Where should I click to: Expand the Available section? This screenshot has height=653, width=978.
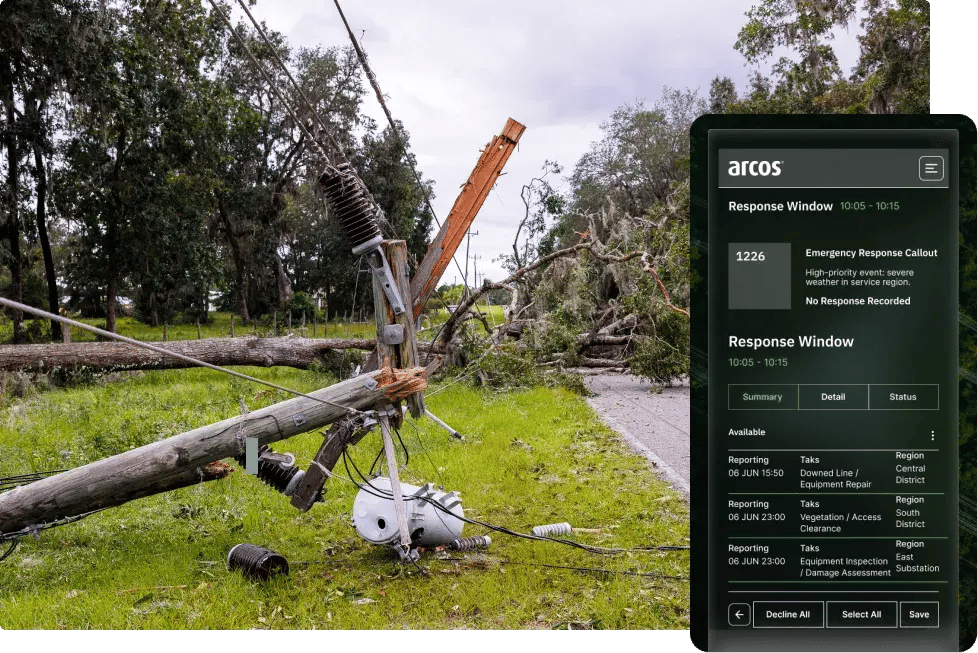point(745,432)
